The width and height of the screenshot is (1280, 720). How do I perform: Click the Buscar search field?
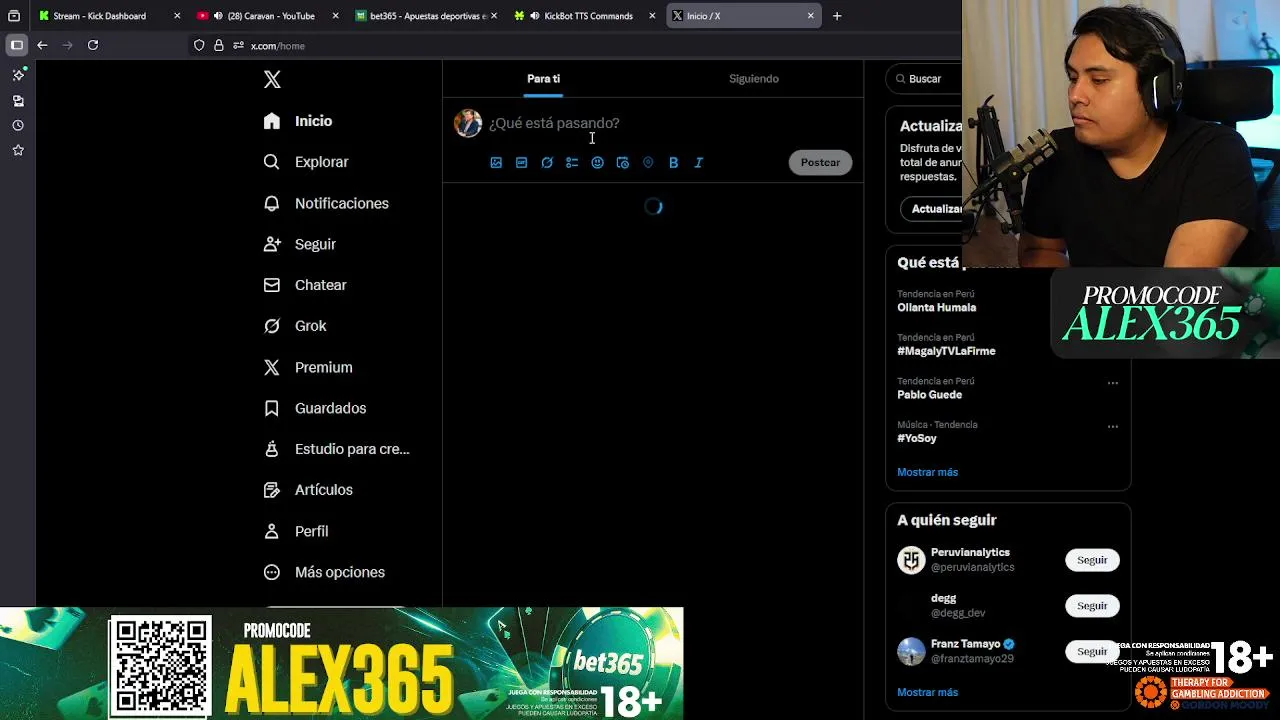tap(925, 78)
